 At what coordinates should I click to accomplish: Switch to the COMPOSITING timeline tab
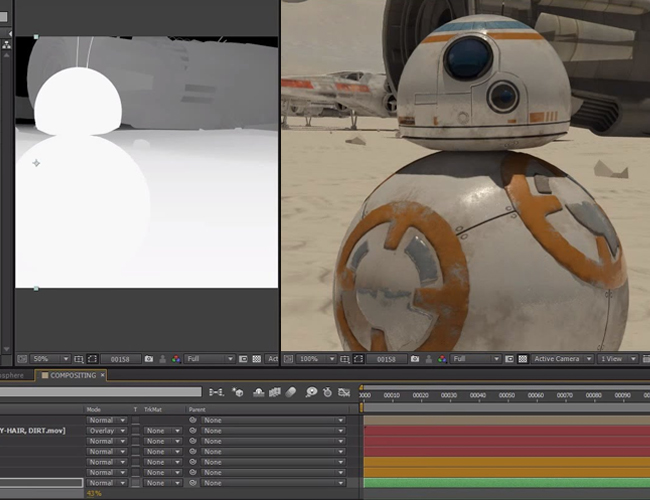(x=73, y=375)
